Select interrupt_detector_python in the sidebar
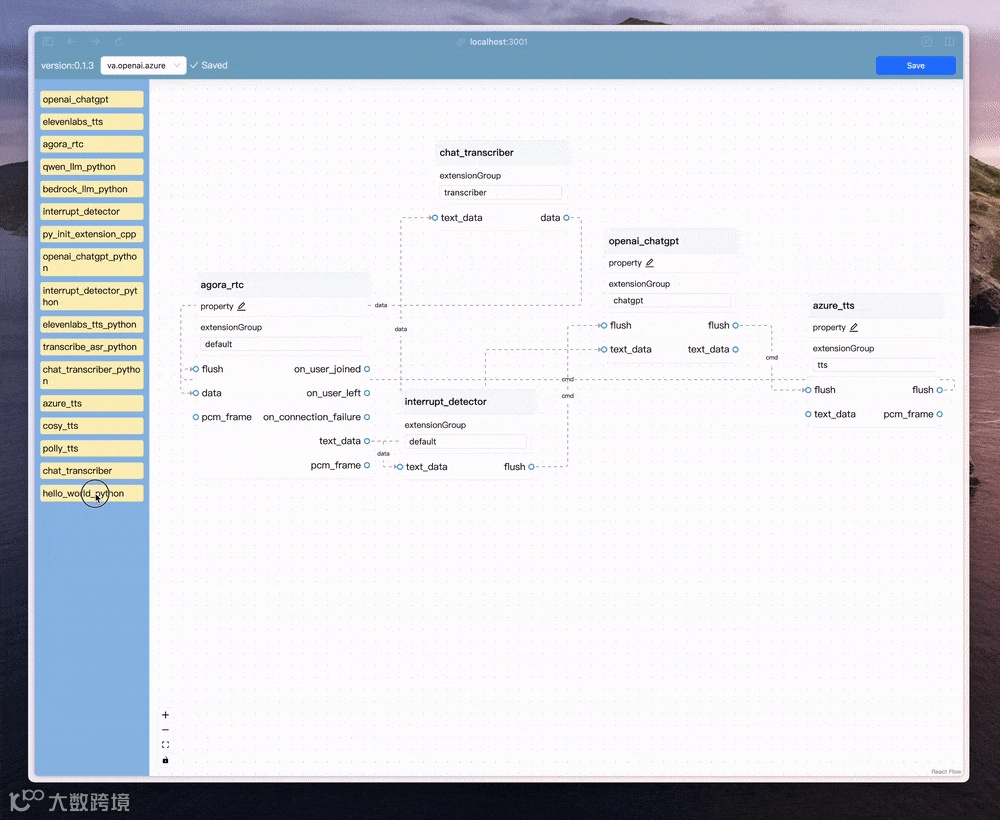This screenshot has width=1000, height=820. (92, 296)
